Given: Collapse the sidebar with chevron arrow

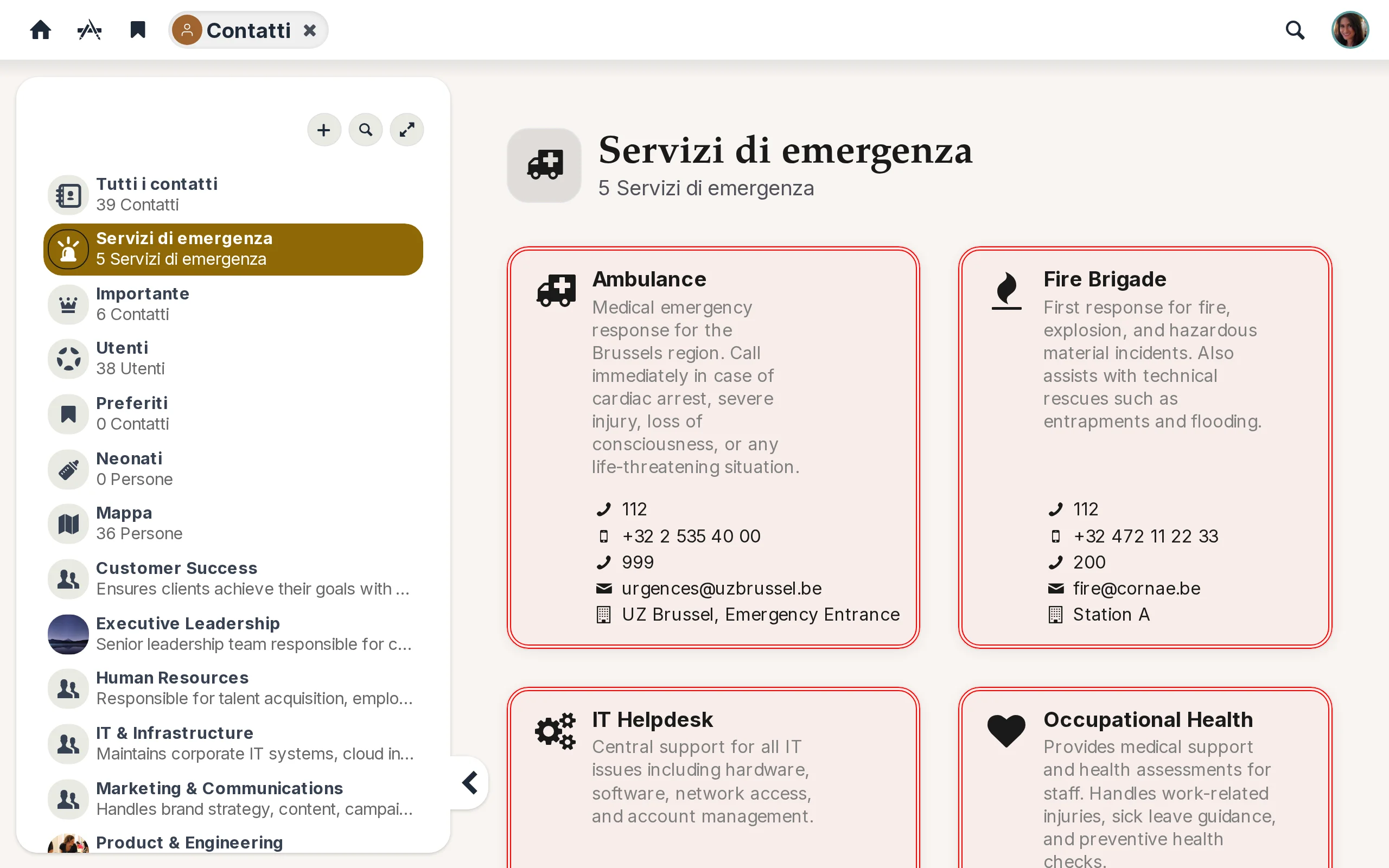Looking at the screenshot, I should tap(470, 782).
